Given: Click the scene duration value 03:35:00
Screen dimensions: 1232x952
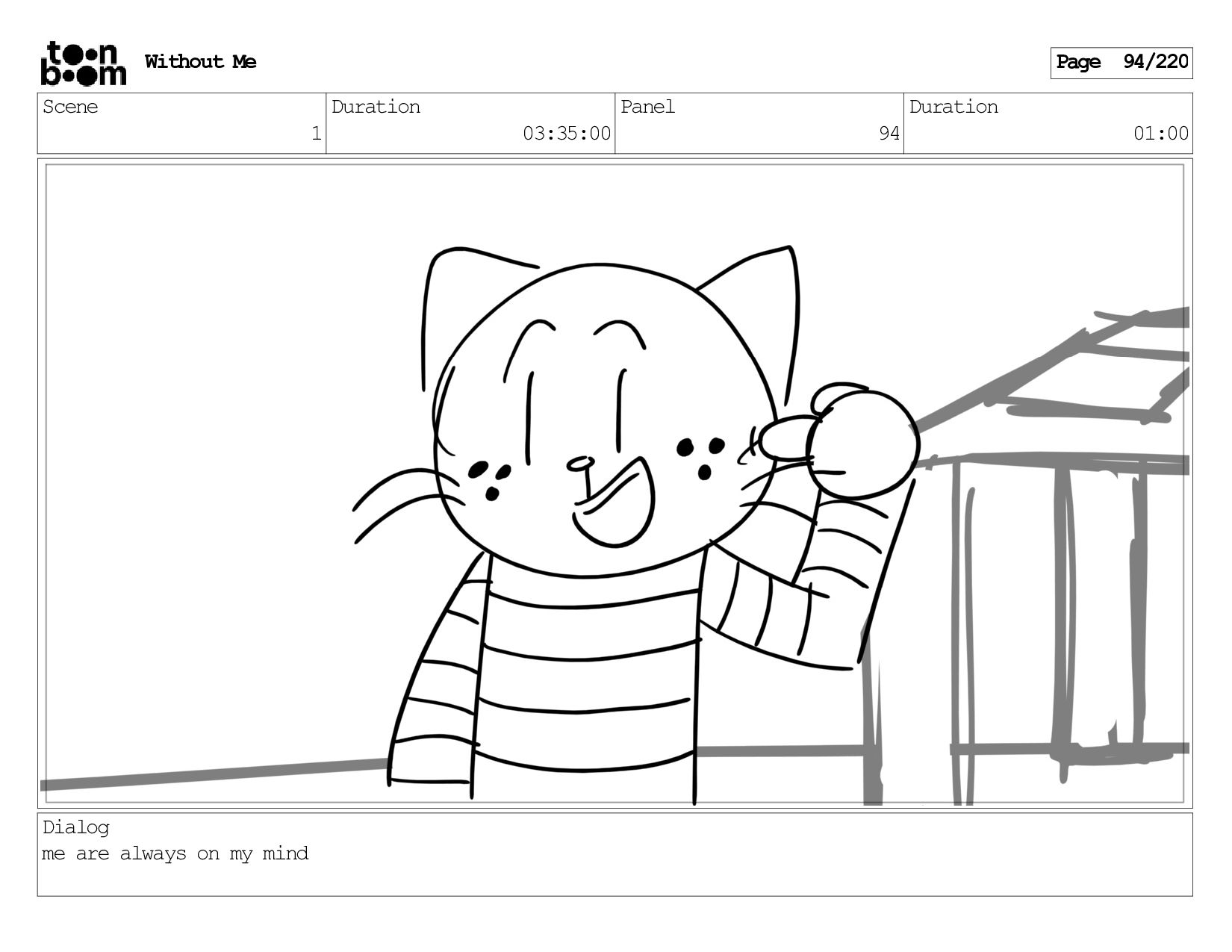Looking at the screenshot, I should point(567,134).
